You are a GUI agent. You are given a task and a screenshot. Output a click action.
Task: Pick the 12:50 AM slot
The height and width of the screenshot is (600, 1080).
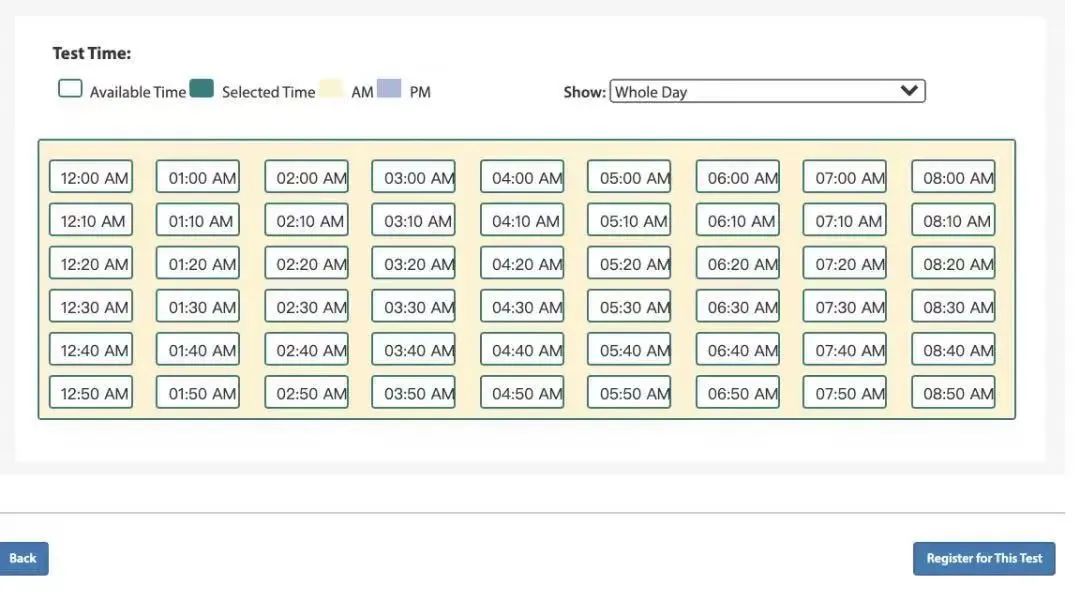91,393
